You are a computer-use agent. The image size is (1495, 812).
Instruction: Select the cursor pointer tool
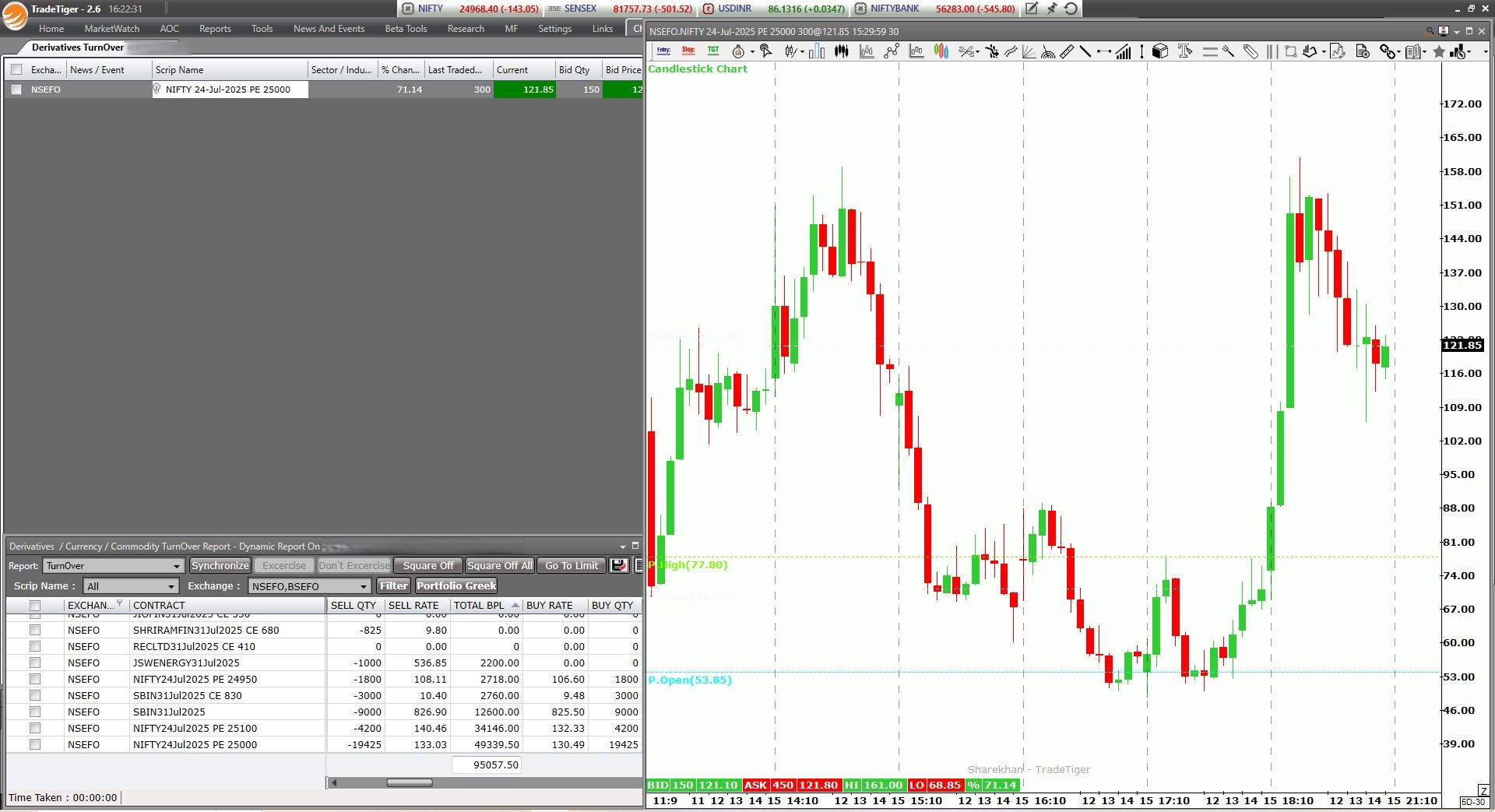point(766,51)
